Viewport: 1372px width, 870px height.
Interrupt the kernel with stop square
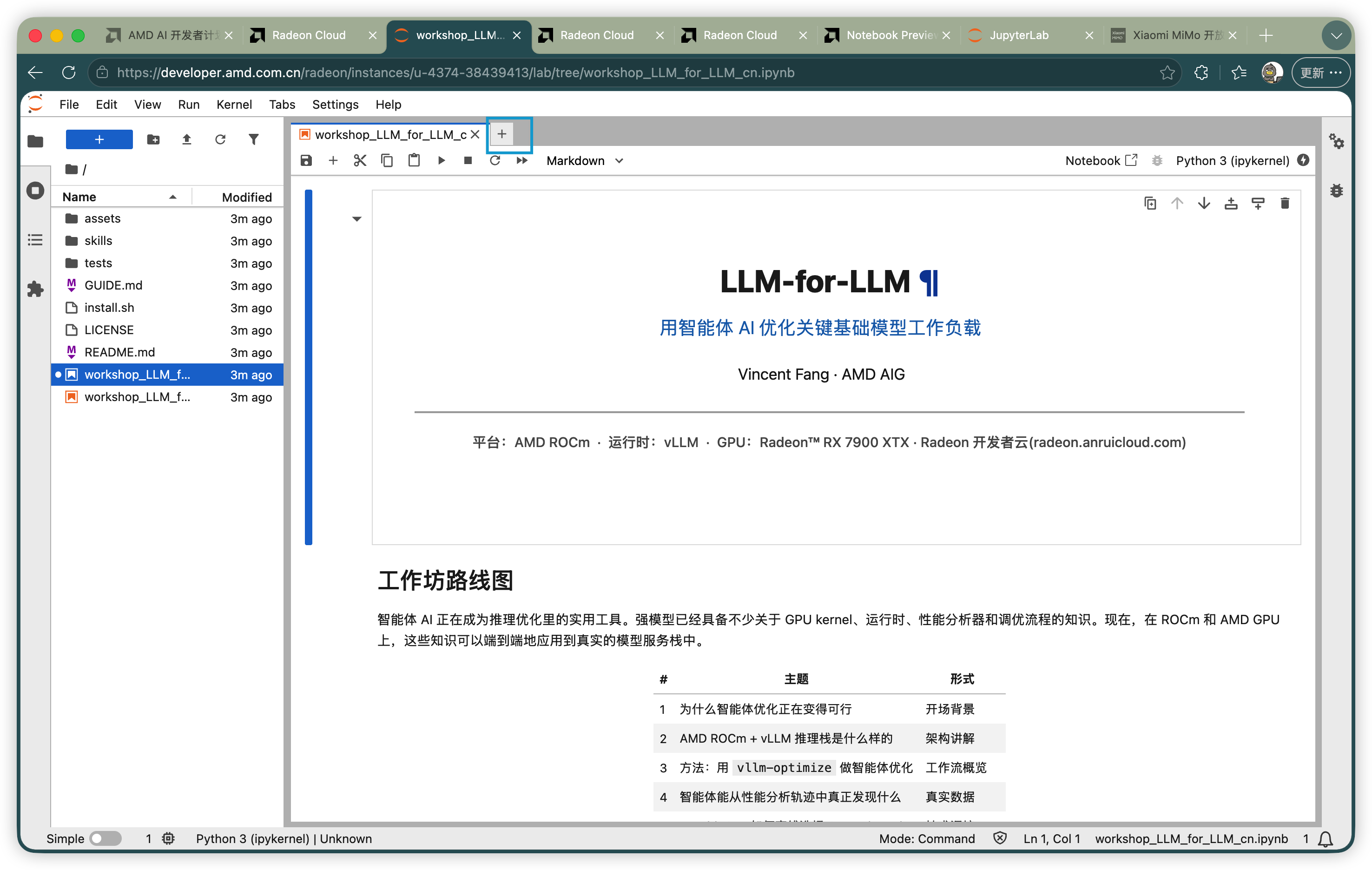click(x=468, y=161)
